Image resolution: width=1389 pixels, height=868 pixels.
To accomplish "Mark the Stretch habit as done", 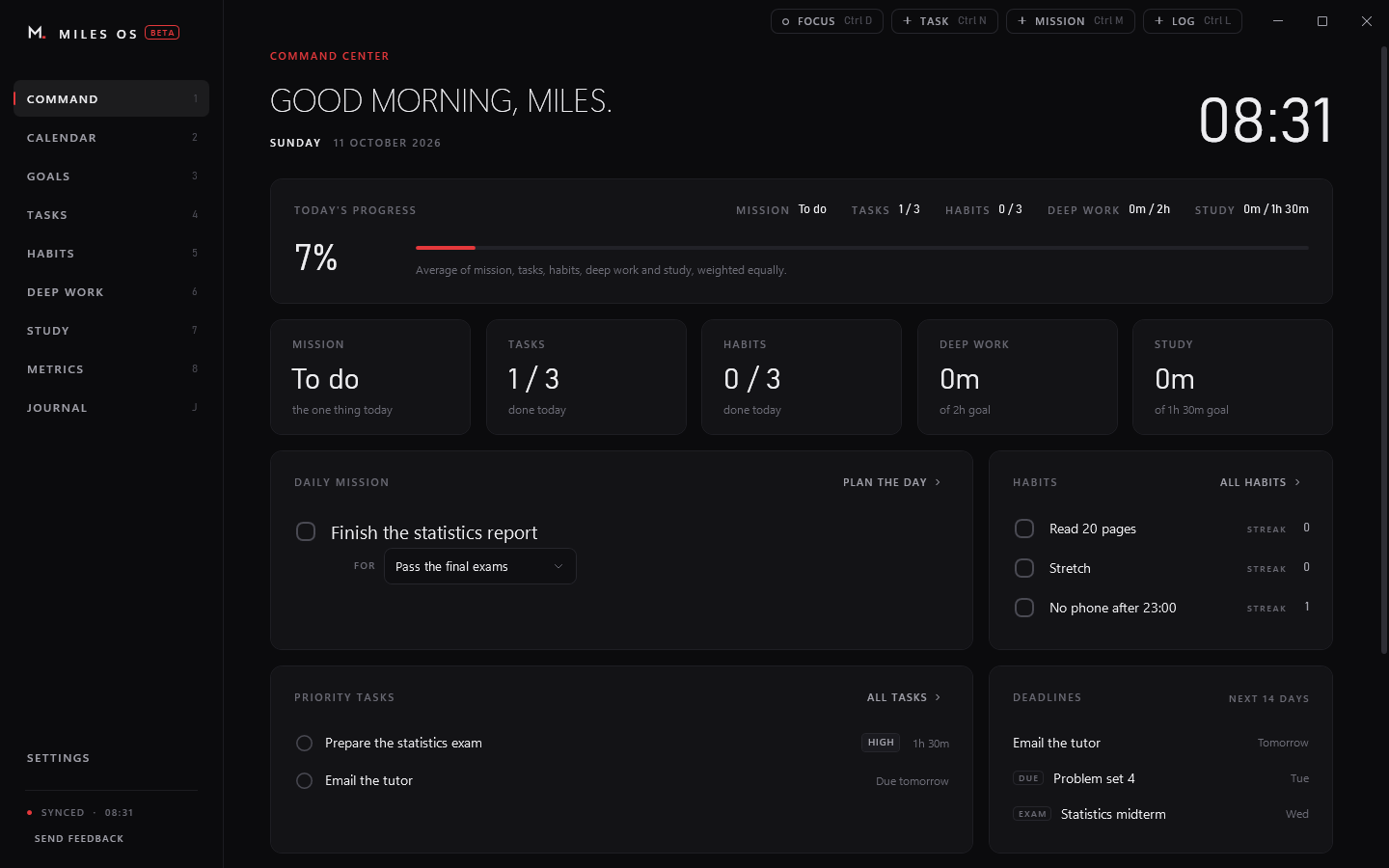I will pos(1024,568).
